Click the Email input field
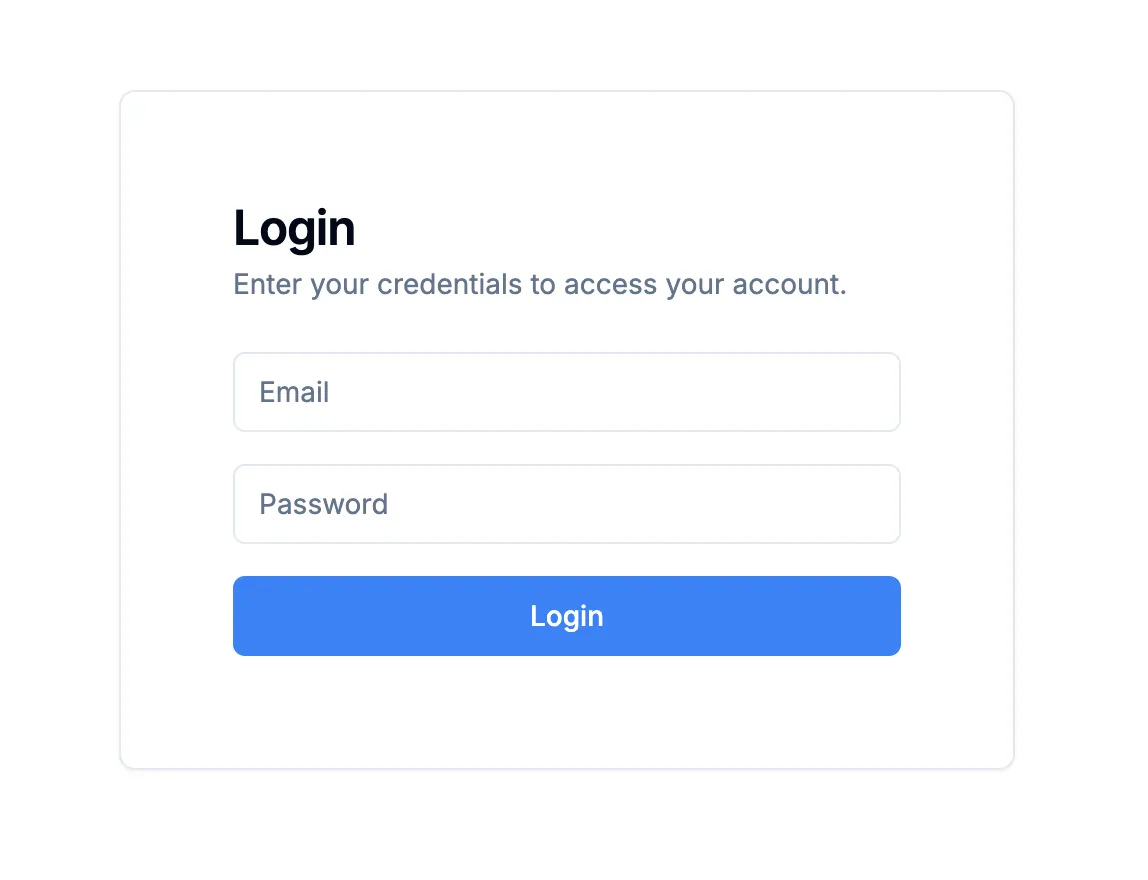Image resolution: width=1148 pixels, height=880 pixels. tap(567, 392)
